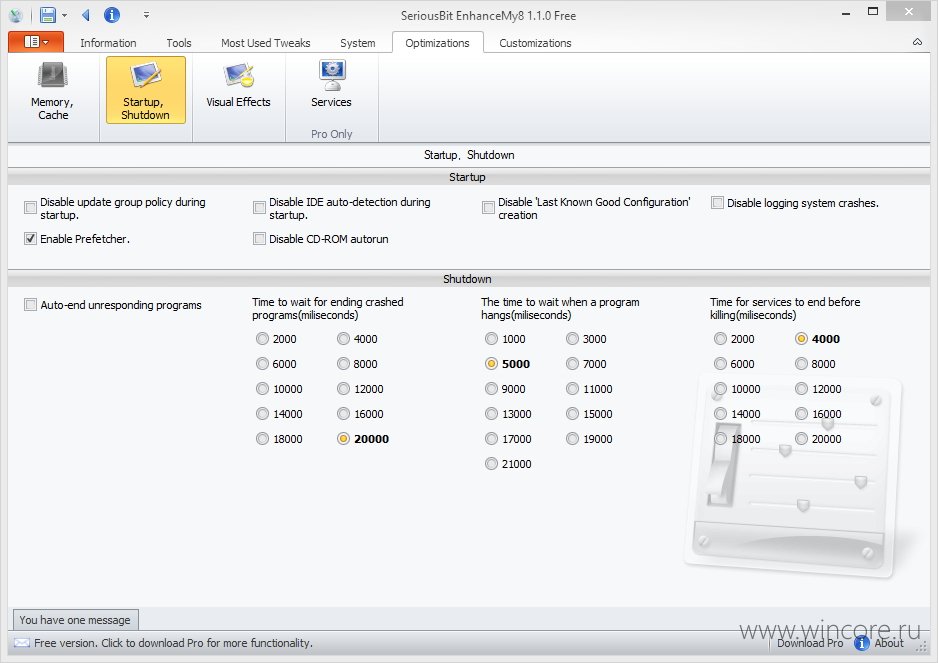The height and width of the screenshot is (663, 938).
Task: Click the free version download Pro message
Action: click(x=173, y=643)
